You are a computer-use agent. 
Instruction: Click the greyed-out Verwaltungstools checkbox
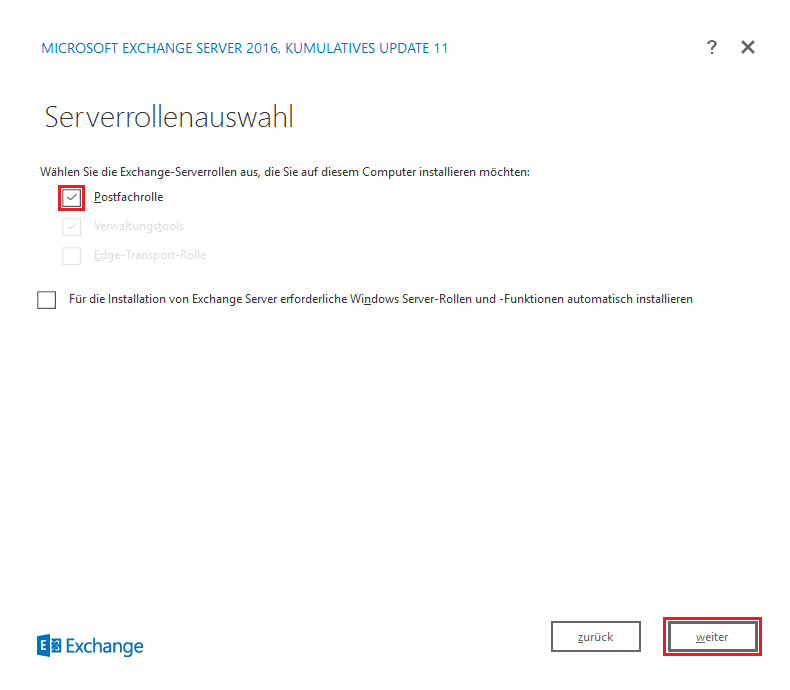pyautogui.click(x=71, y=227)
